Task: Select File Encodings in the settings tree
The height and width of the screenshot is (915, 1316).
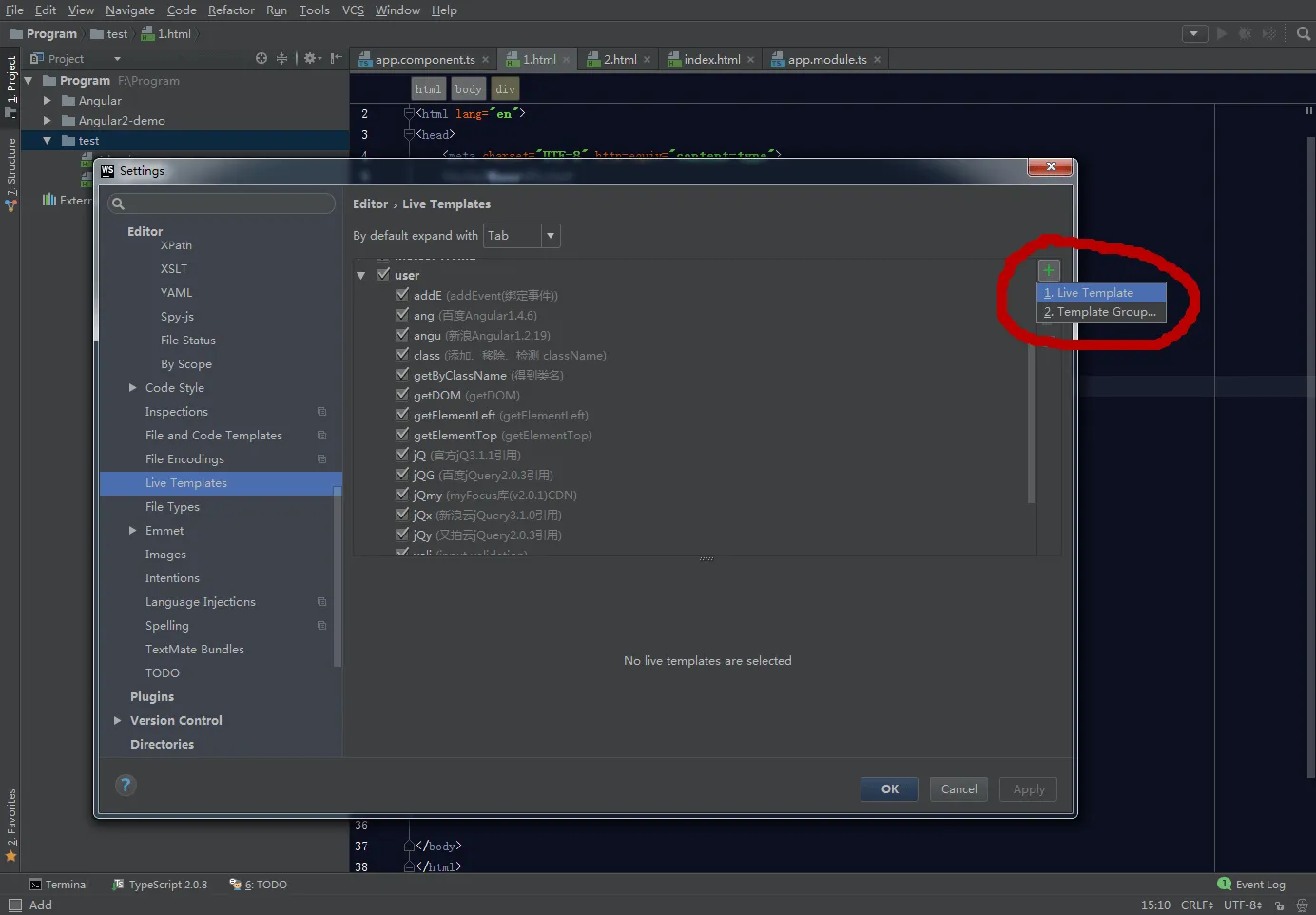Action: [x=184, y=459]
